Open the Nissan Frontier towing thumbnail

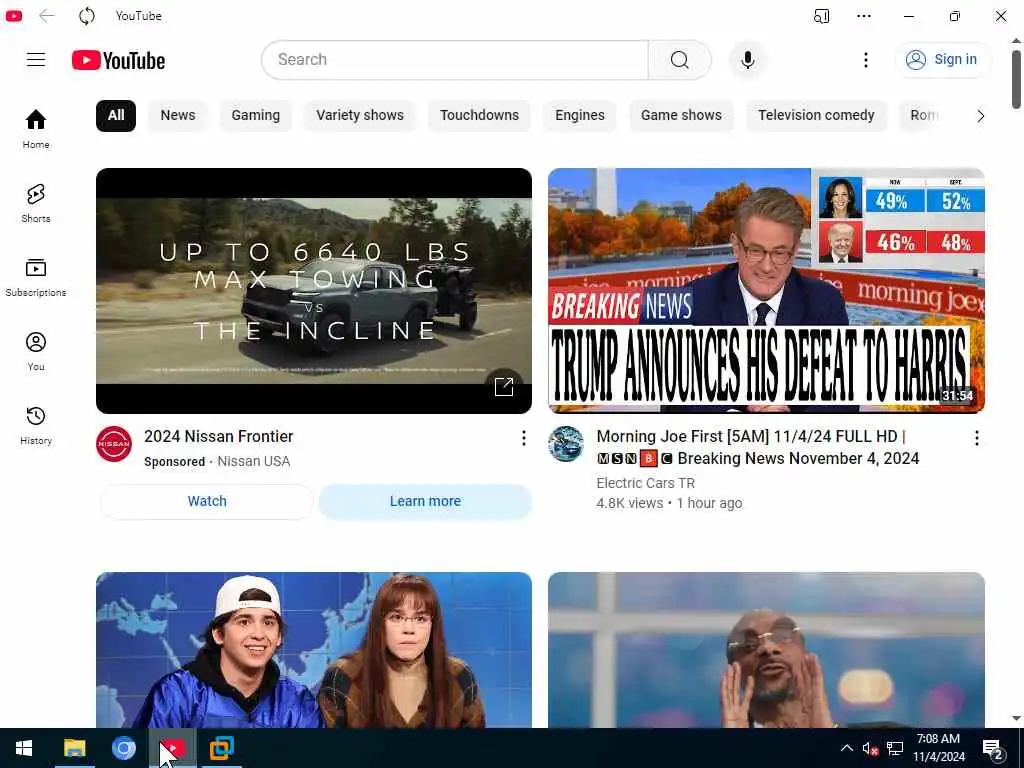(x=313, y=291)
